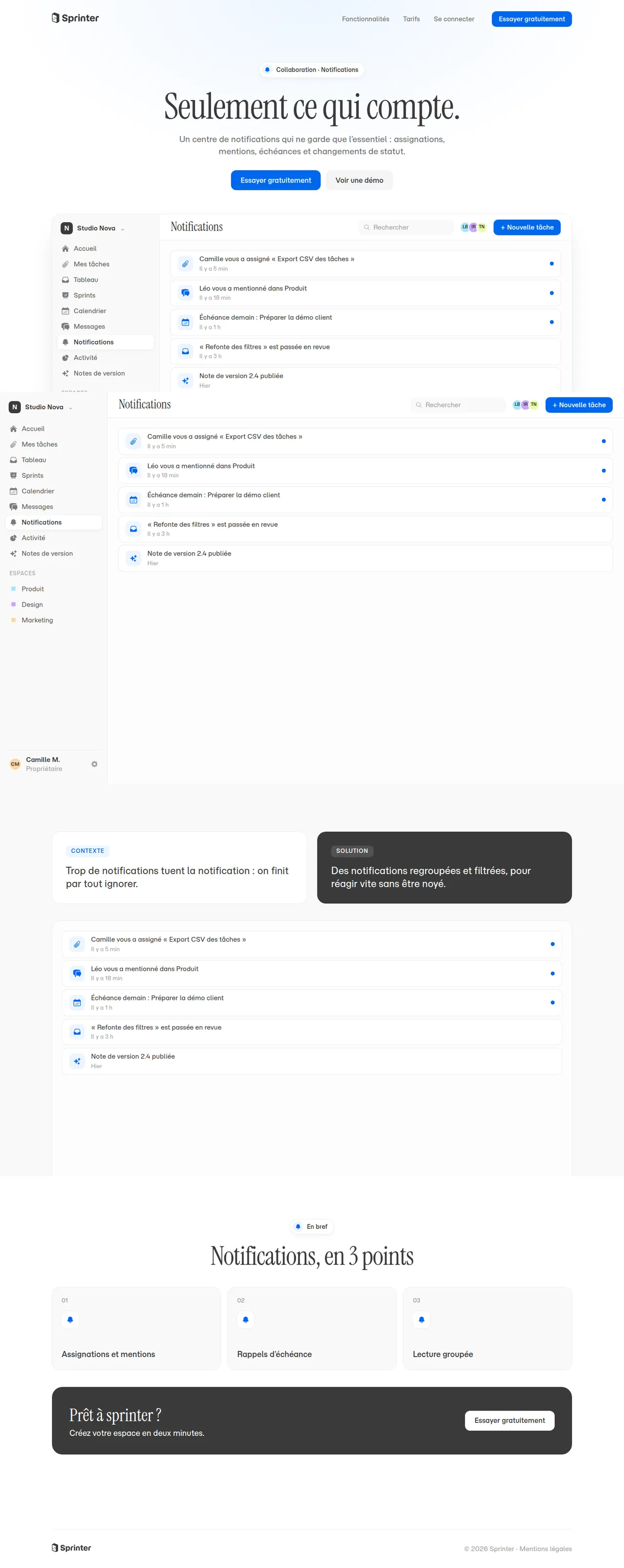Click Essayer gratuitement in the dark Prêt à sprinter banner
624x1568 pixels.
pos(509,1420)
